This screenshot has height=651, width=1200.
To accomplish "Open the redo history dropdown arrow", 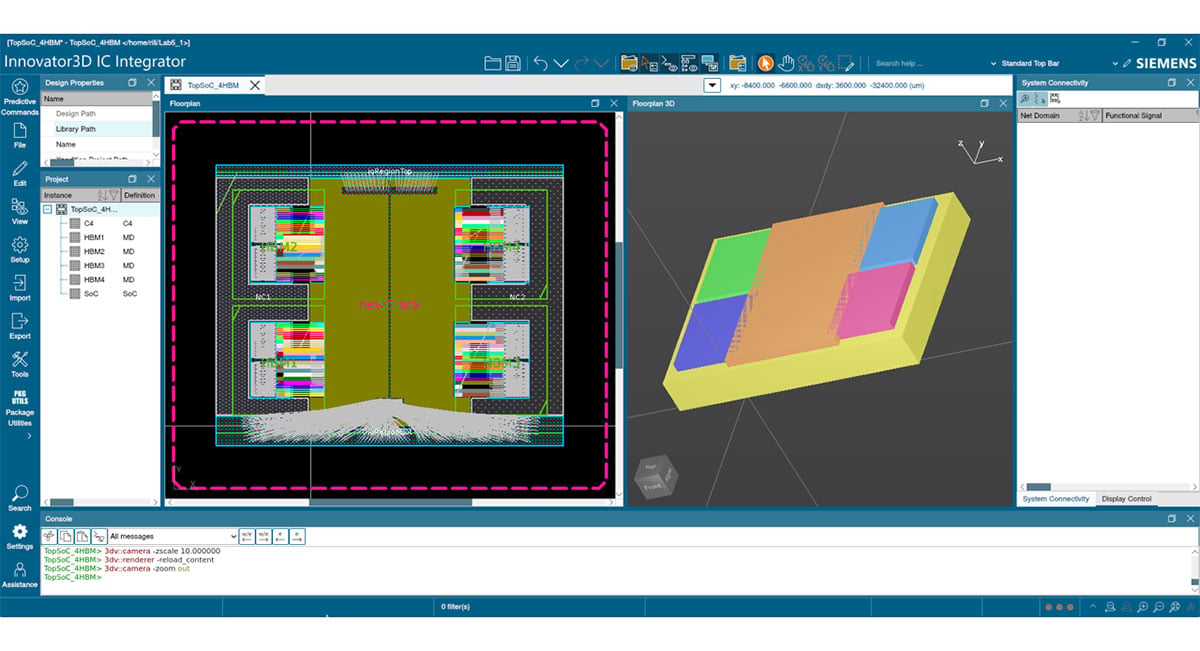I will tap(601, 63).
